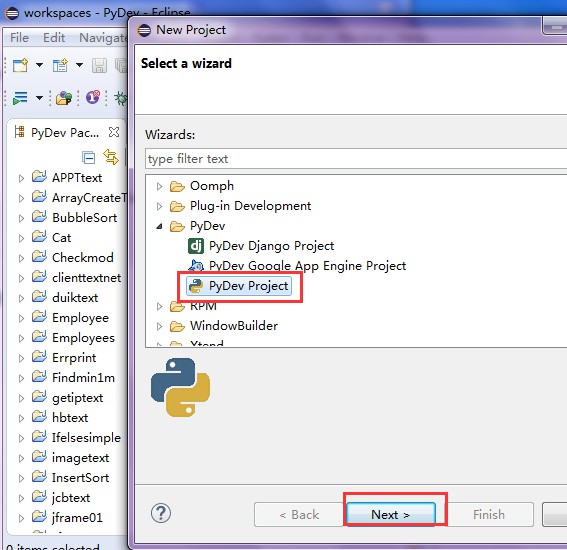This screenshot has width=567, height=550.
Task: Click the run list toolbar icon
Action: pyautogui.click(x=20, y=98)
